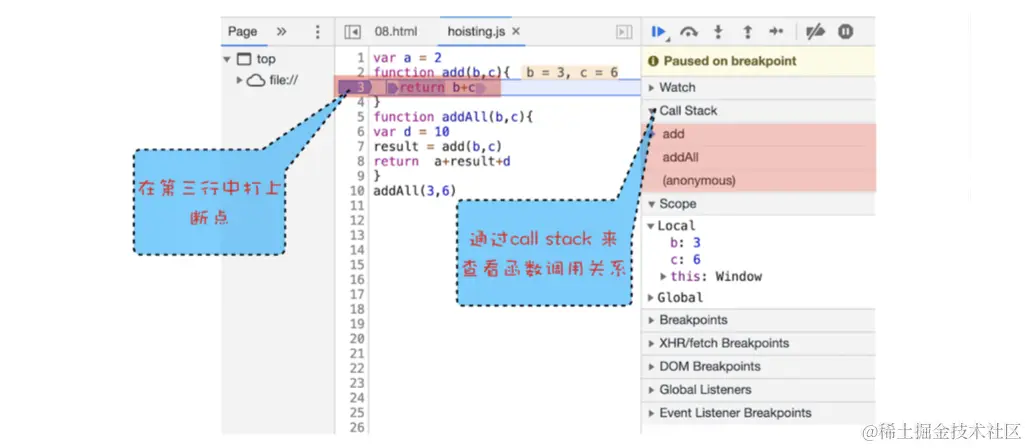Close the hoisting.js tab
This screenshot has height=448, width=1028.
(x=516, y=31)
